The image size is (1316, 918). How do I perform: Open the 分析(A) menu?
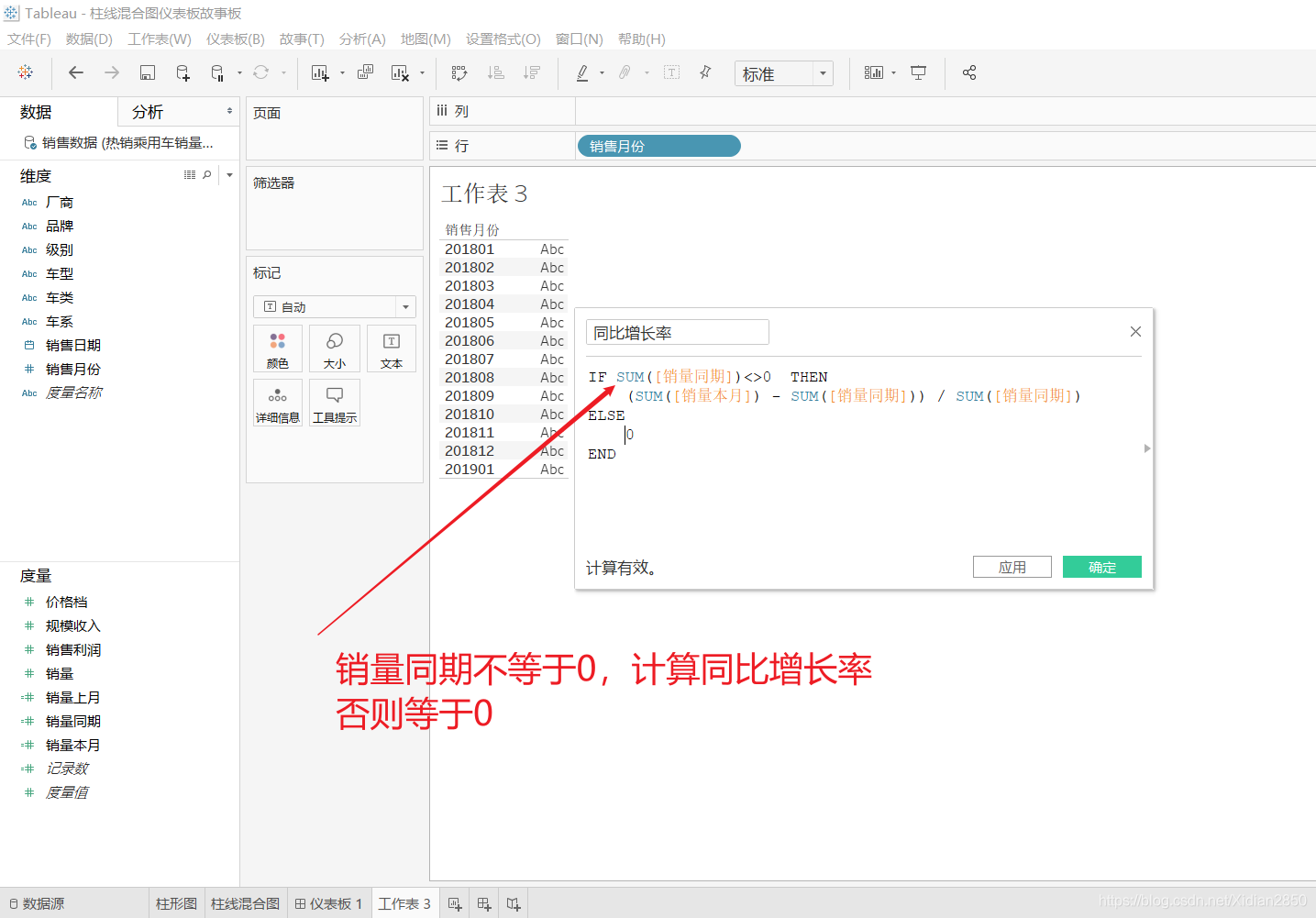(362, 39)
